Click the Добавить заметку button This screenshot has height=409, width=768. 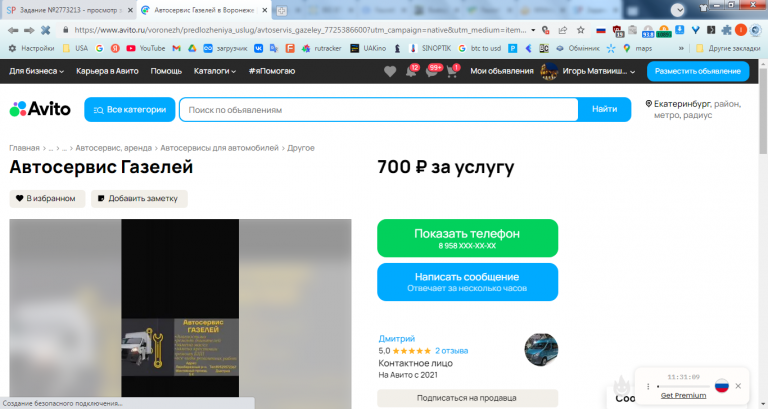139,198
